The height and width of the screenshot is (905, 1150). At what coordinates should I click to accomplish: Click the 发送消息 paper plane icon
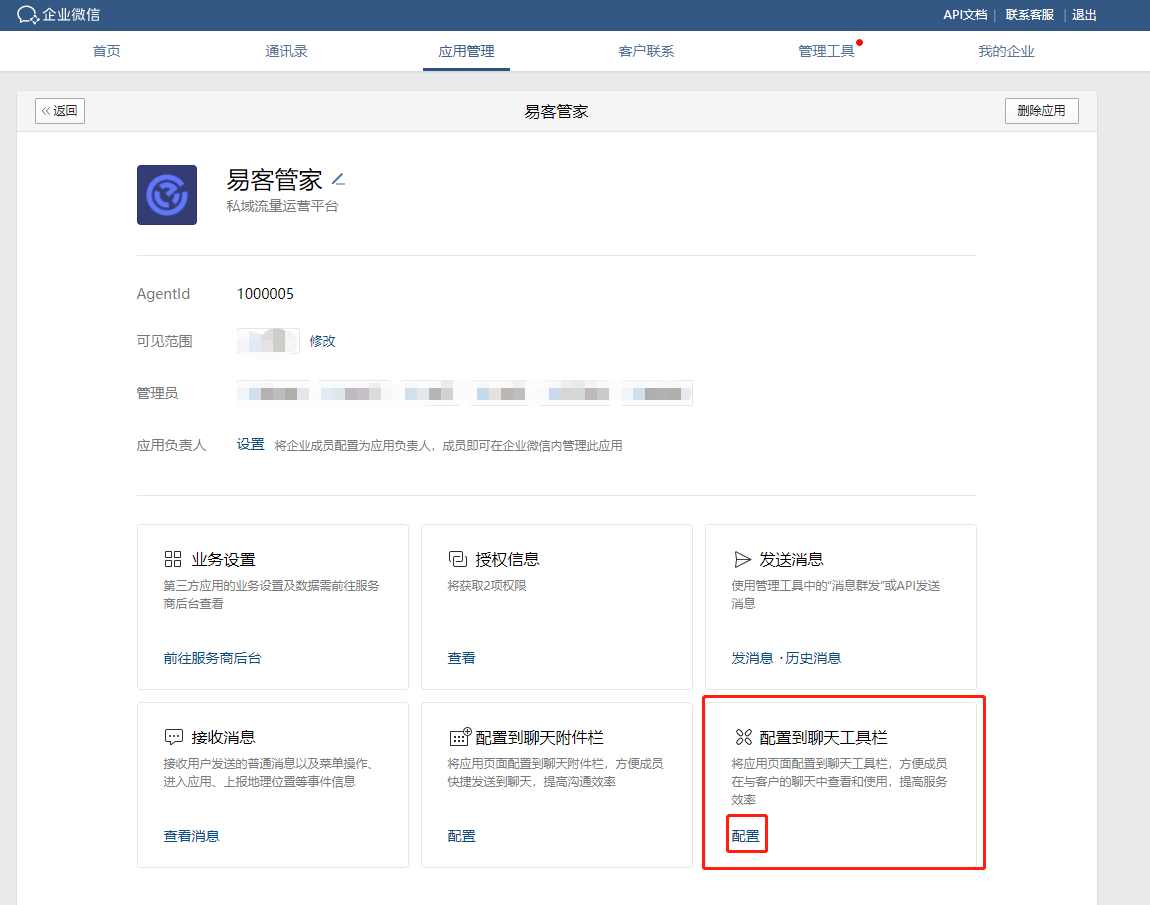(742, 560)
